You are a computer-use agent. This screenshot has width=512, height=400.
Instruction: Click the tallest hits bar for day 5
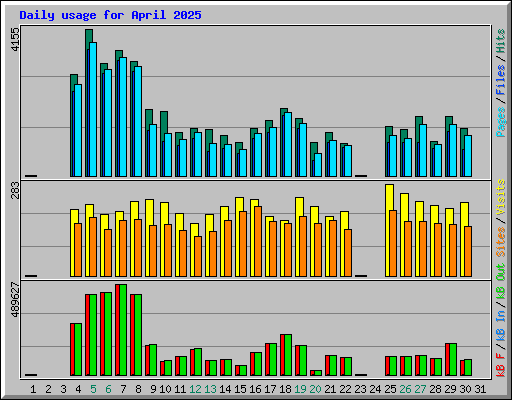pyautogui.click(x=89, y=36)
